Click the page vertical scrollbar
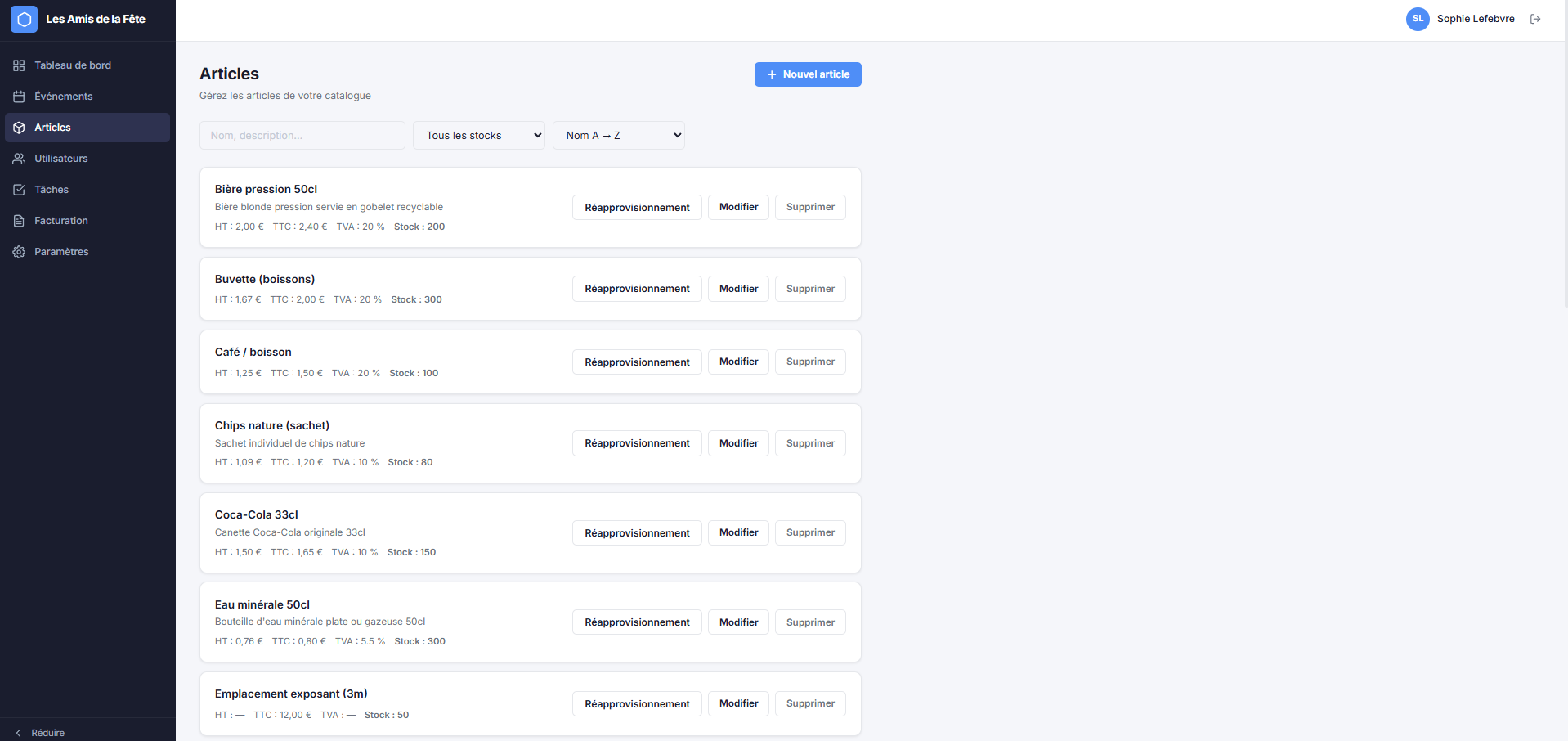The image size is (1568, 741). tap(1565, 154)
